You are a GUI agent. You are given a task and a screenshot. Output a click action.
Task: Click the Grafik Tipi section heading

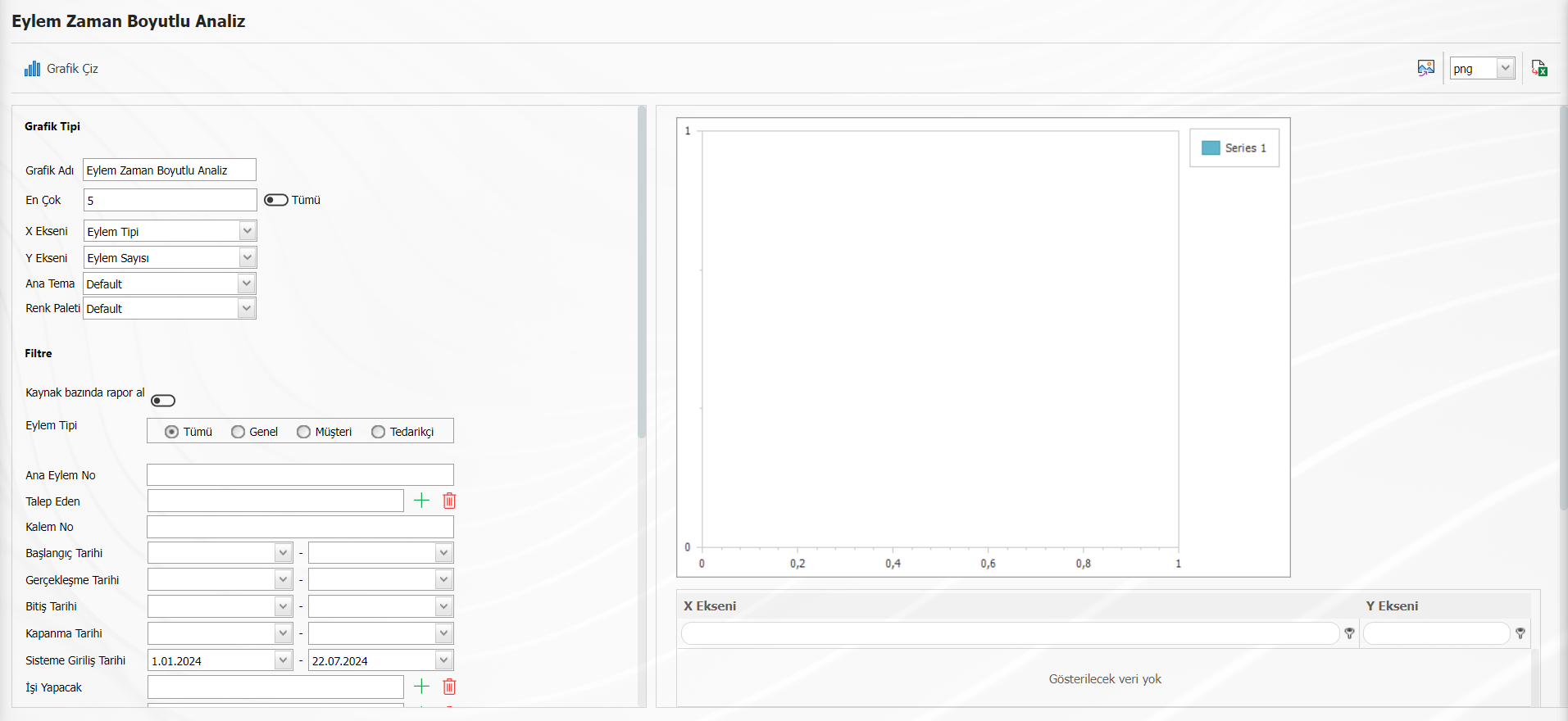pyautogui.click(x=52, y=126)
